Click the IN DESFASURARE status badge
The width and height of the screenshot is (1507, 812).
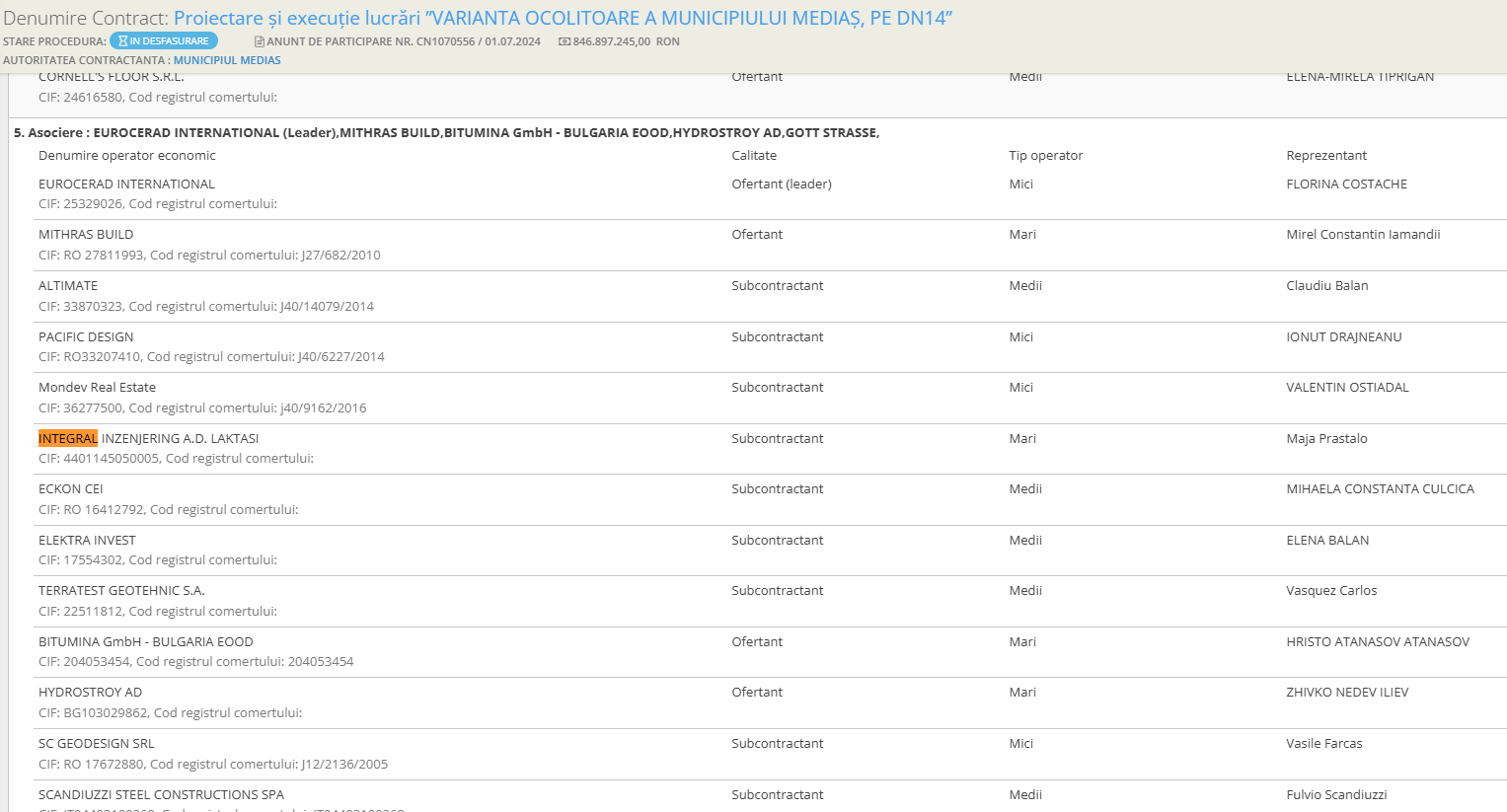click(x=164, y=41)
